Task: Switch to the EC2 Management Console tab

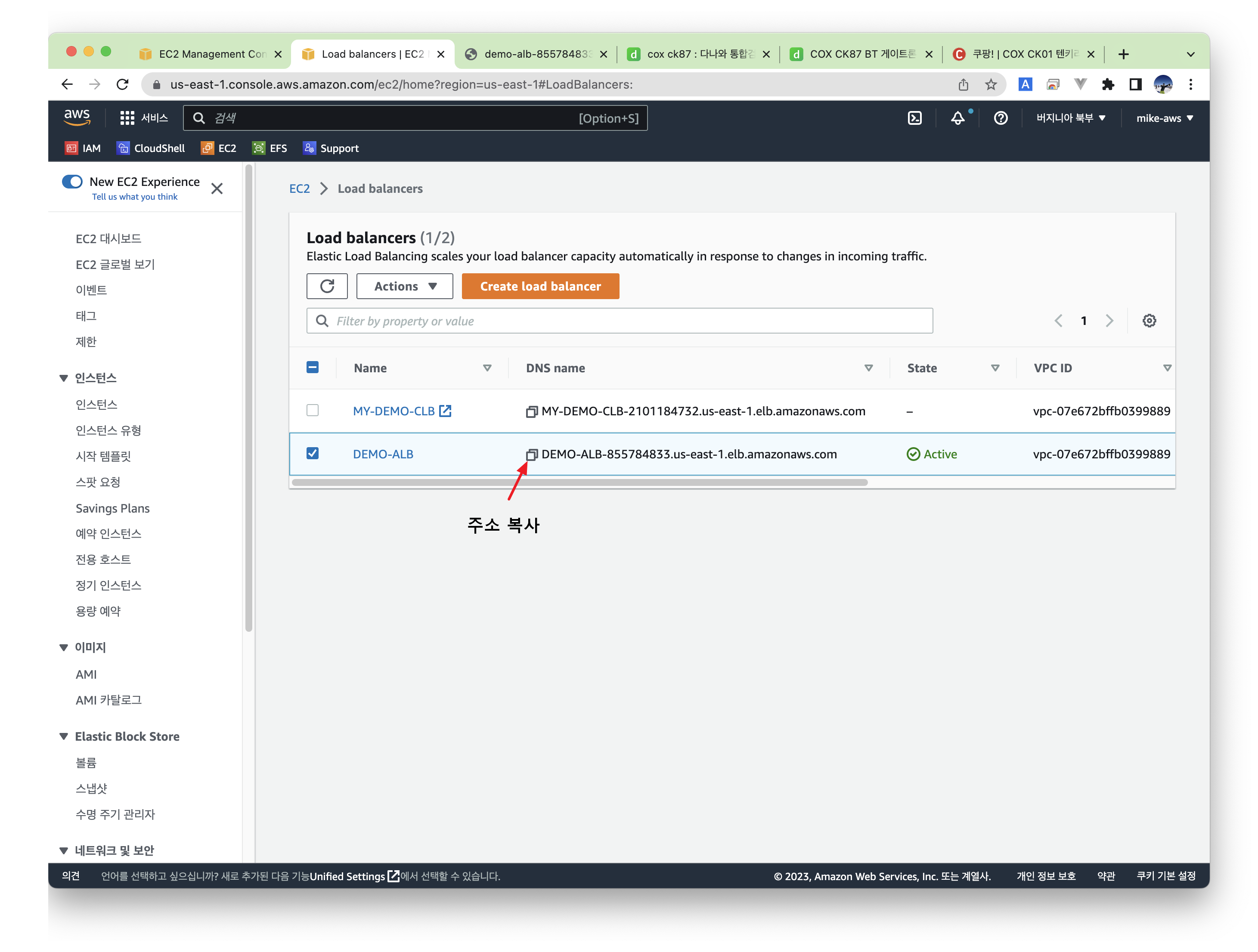Action: coord(211,54)
